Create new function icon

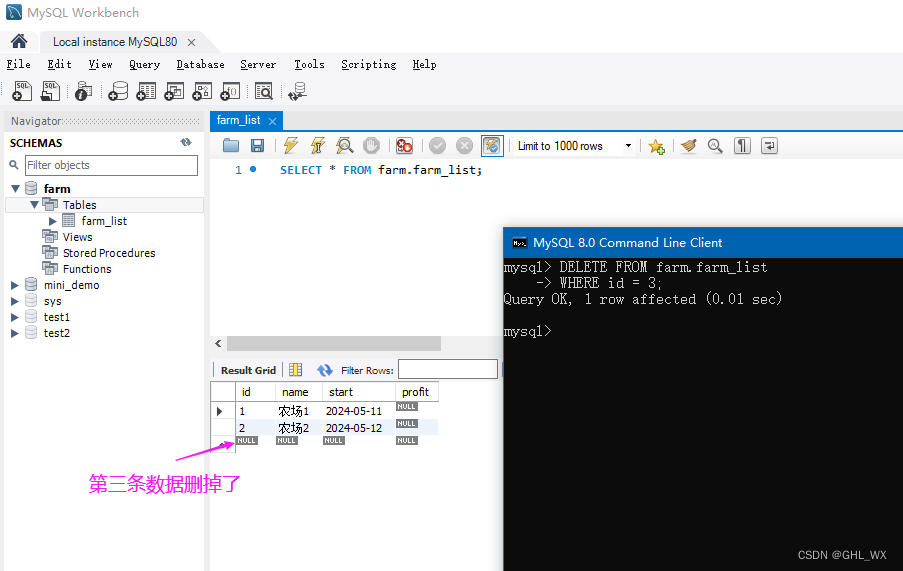[x=230, y=91]
